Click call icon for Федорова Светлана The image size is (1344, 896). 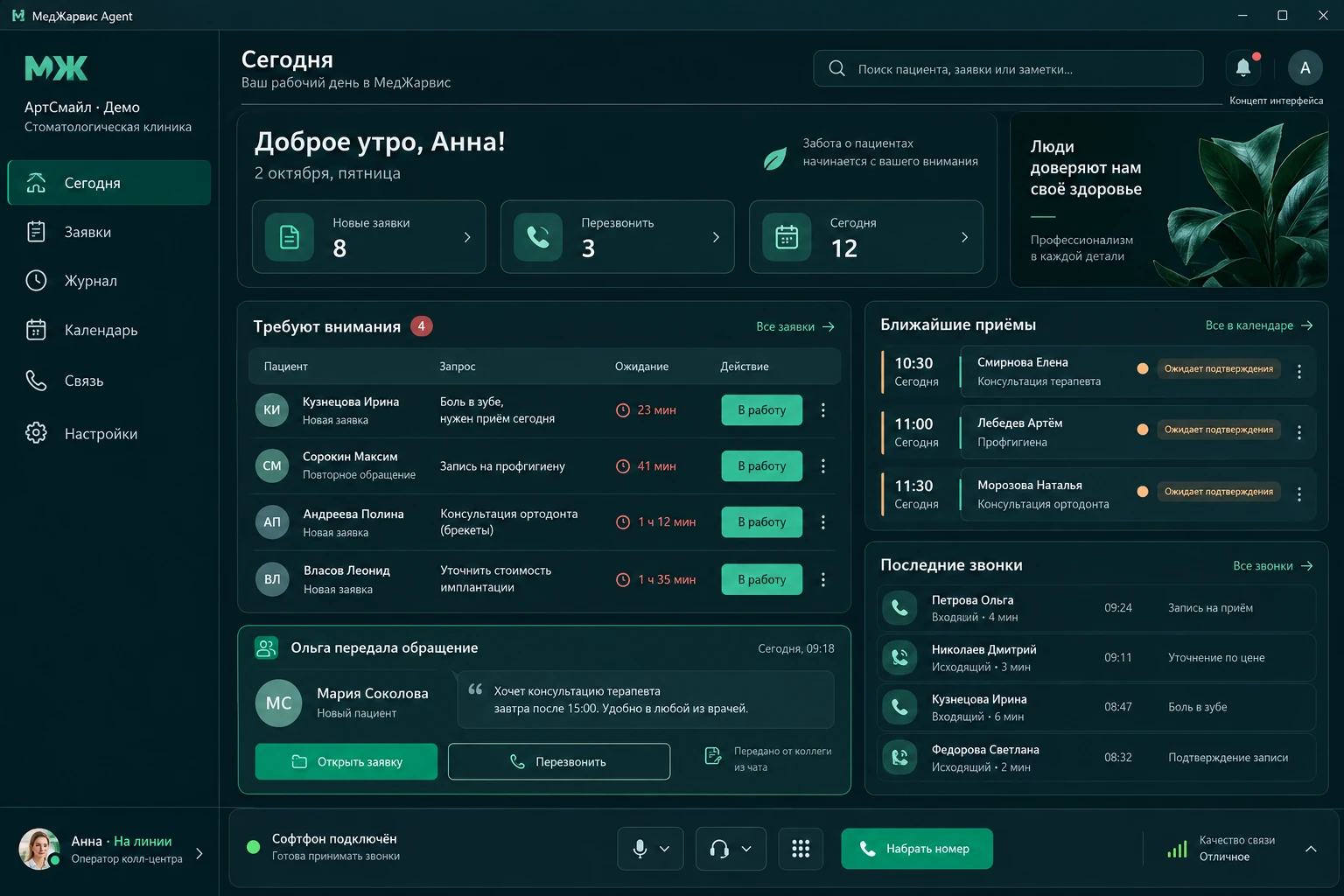tap(899, 757)
